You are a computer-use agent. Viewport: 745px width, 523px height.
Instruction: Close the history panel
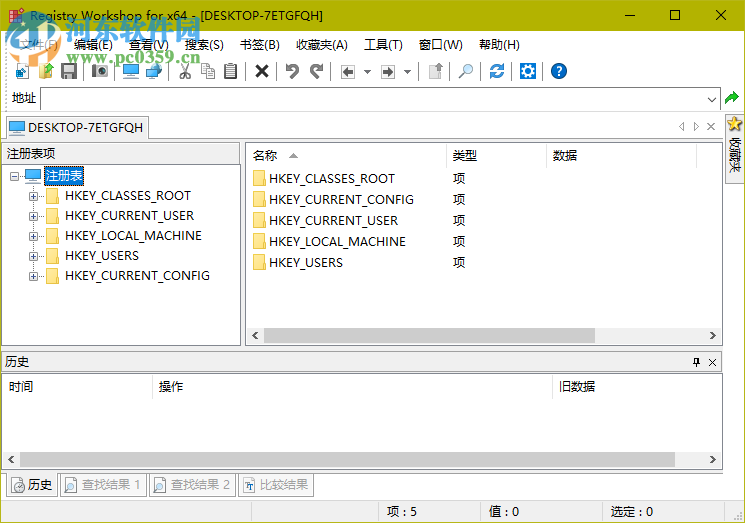pos(712,362)
